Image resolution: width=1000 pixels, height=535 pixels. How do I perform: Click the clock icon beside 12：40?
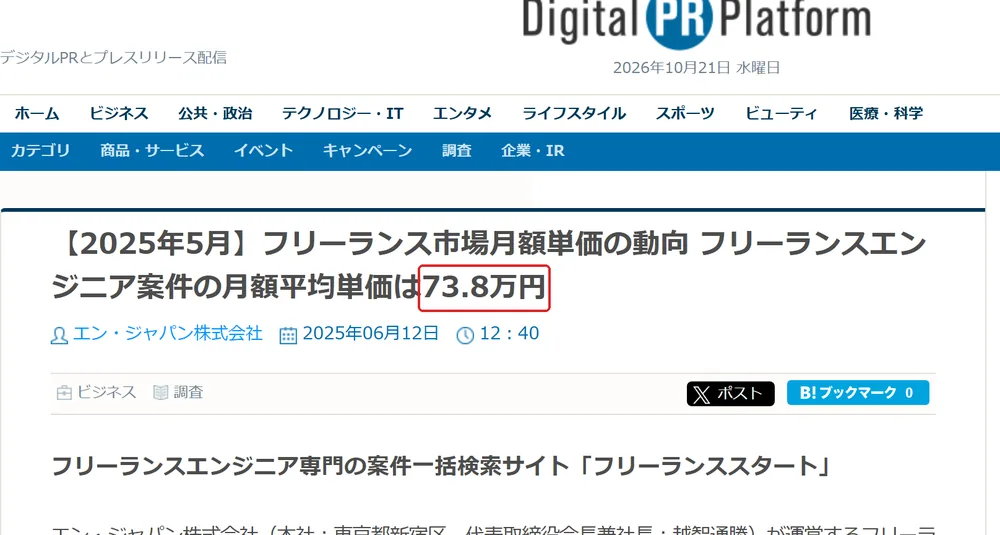465,335
